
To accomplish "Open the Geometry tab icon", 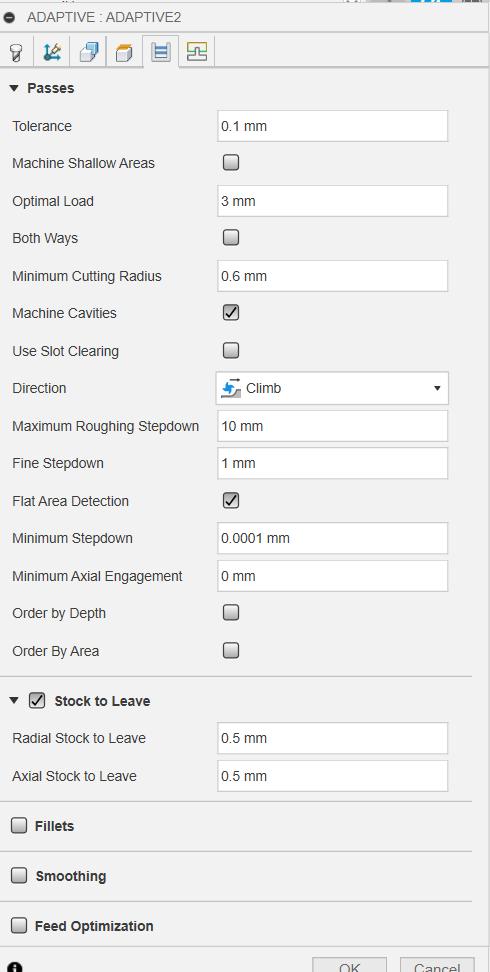I will tap(53, 52).
